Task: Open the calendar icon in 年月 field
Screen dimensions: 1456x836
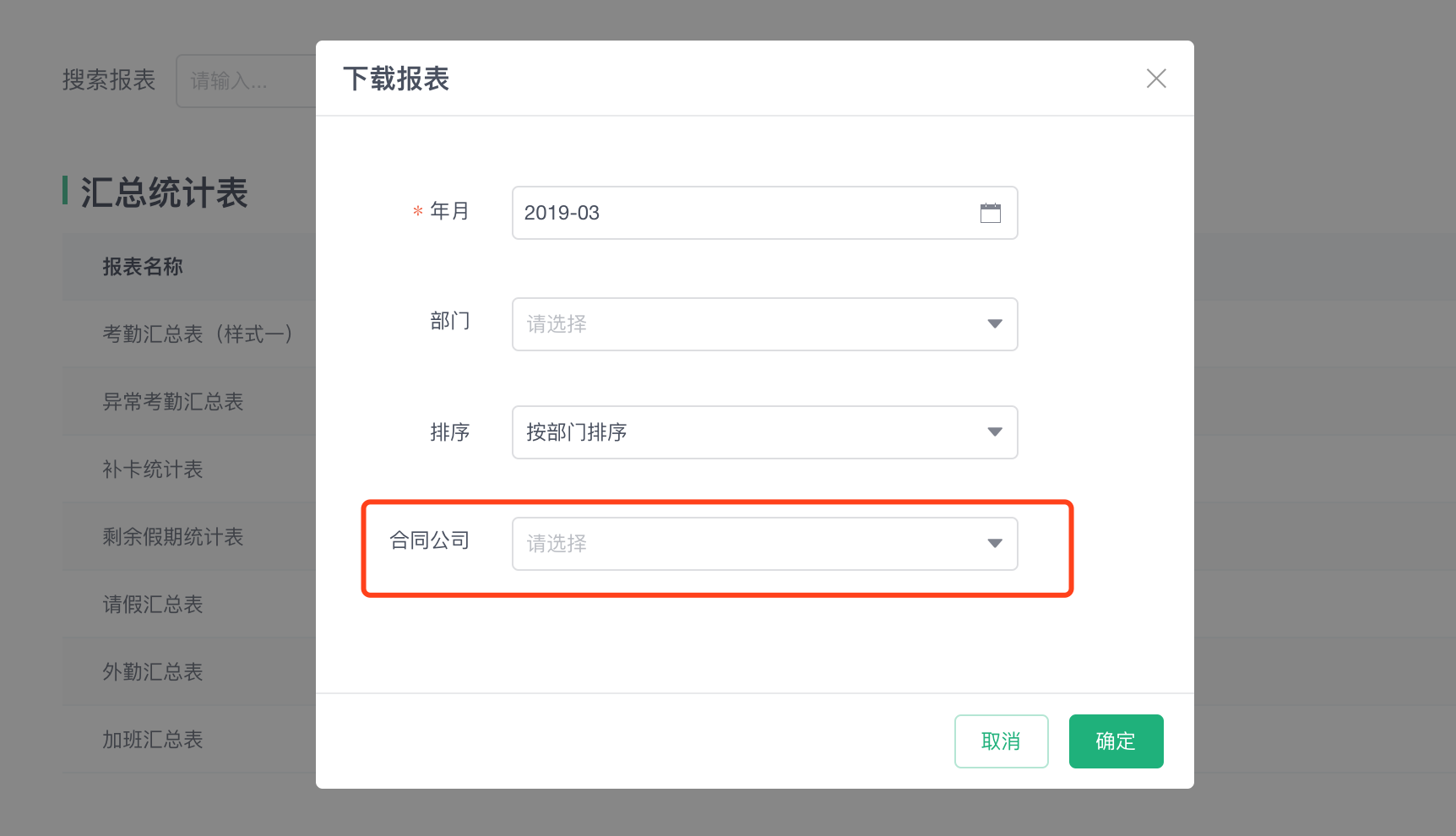Action: tap(990, 213)
